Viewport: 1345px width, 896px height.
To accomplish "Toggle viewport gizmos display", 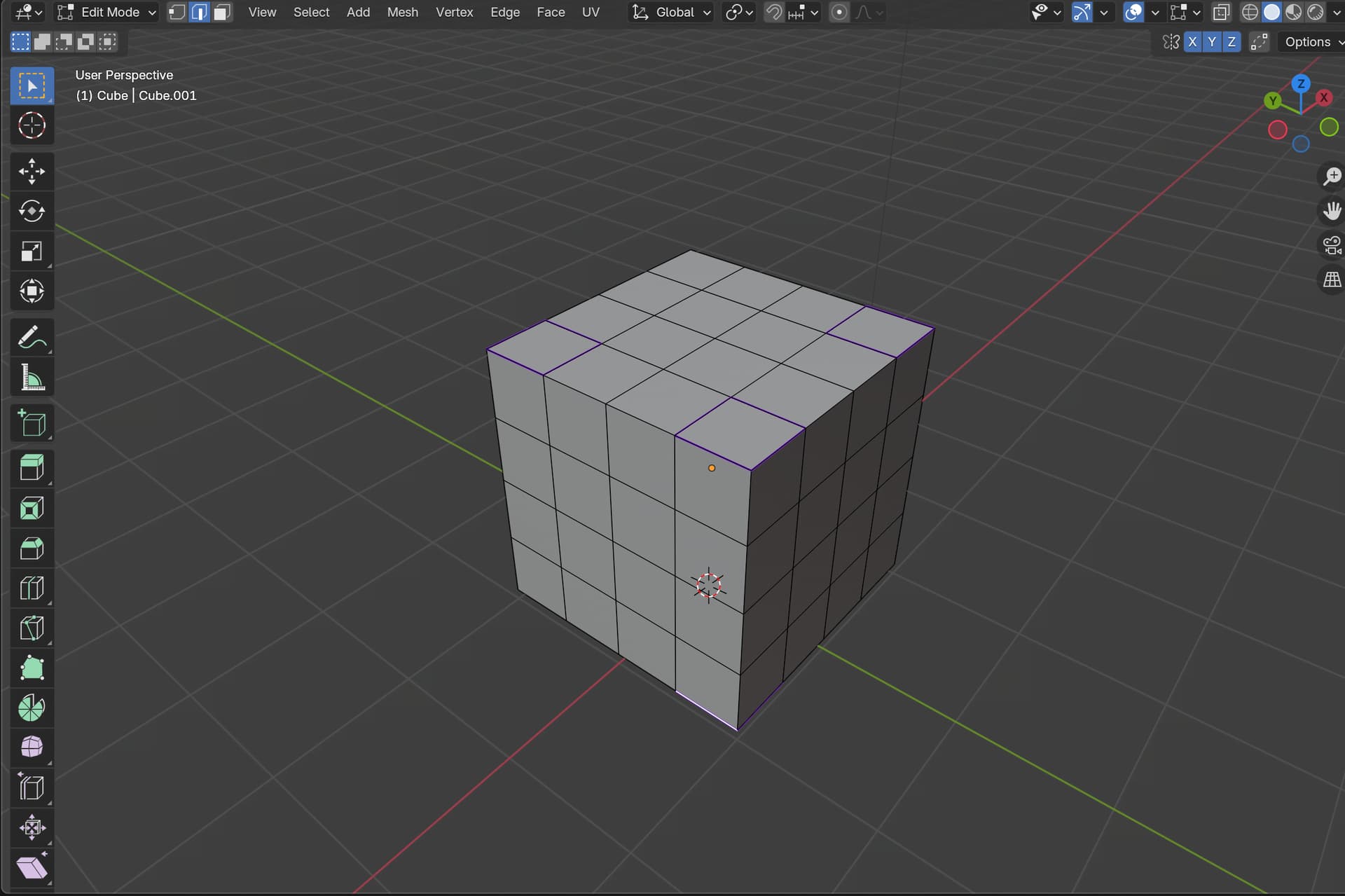I will pos(1082,12).
